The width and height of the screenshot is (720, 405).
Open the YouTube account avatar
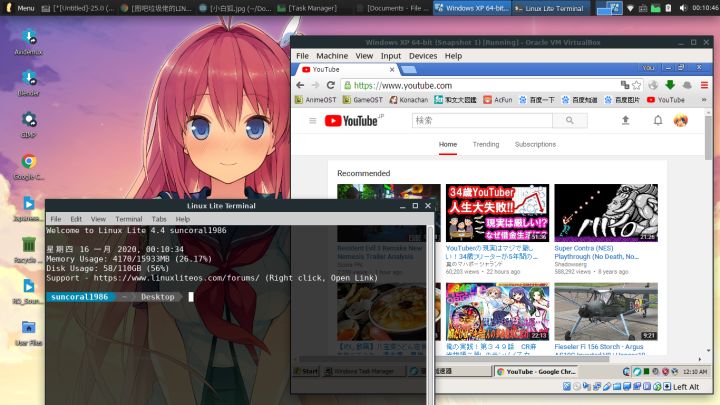pos(681,120)
